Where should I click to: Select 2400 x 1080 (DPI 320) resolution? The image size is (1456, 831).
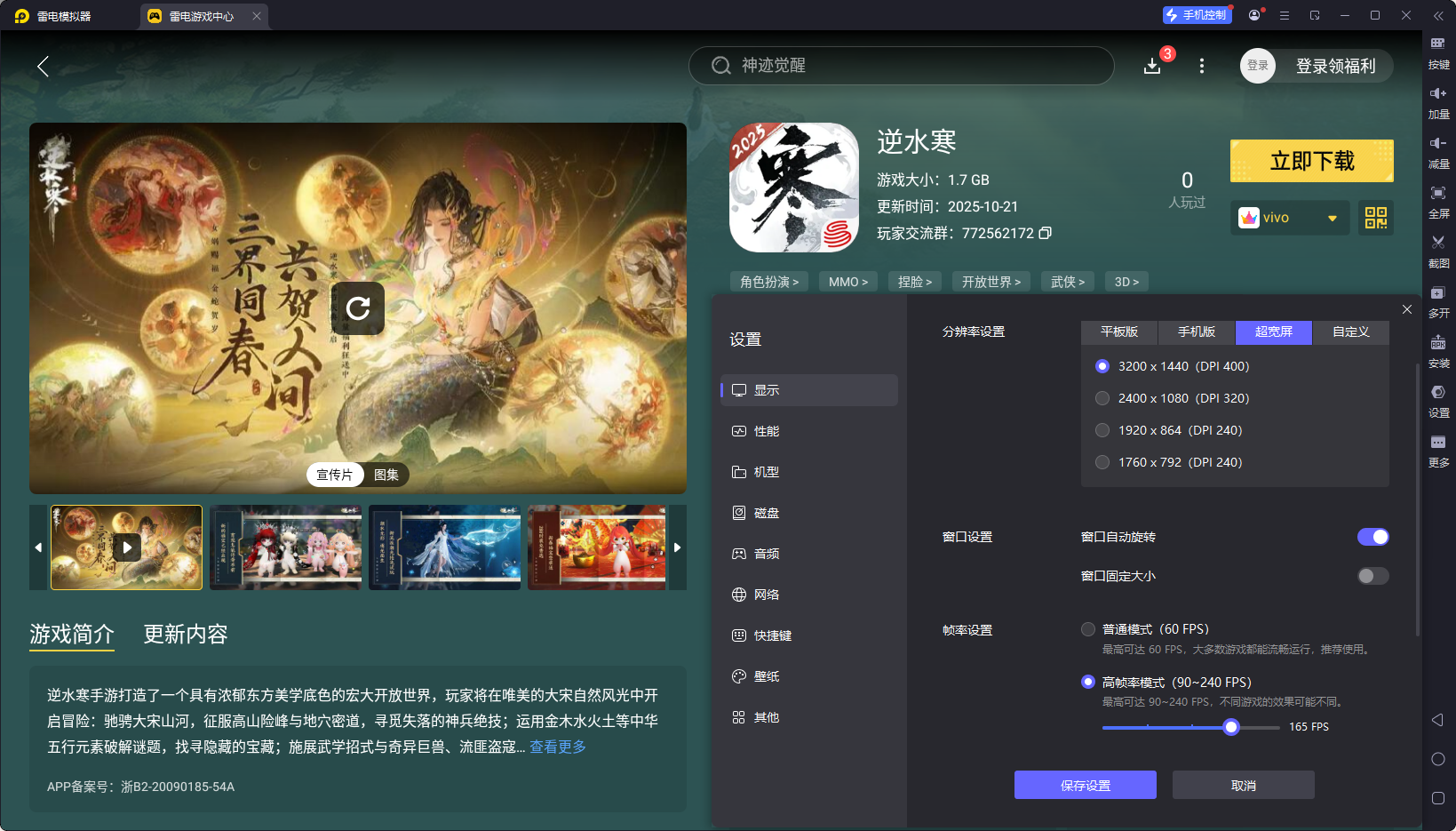click(x=1102, y=398)
